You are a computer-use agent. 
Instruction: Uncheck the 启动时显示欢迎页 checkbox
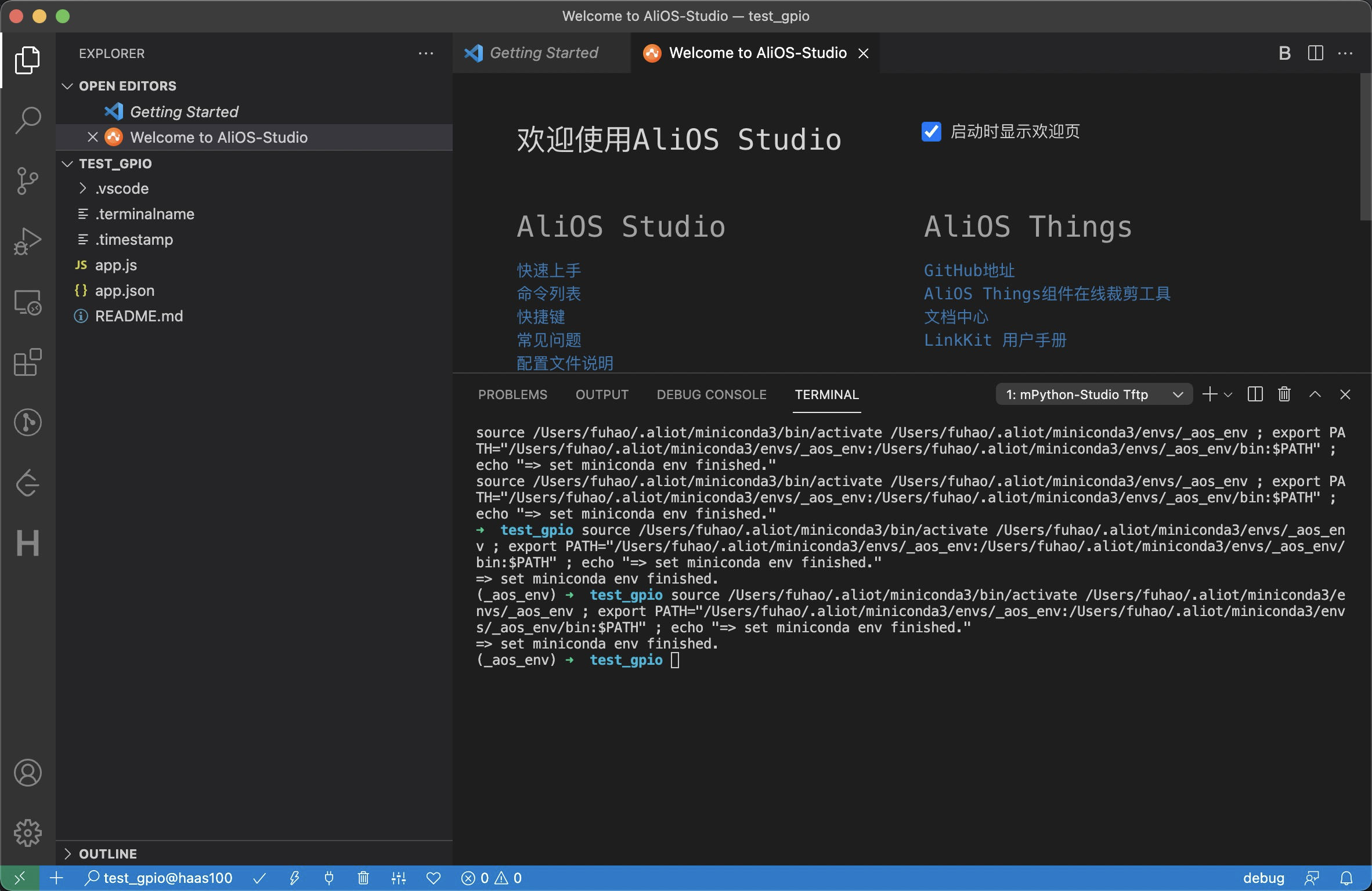point(931,132)
